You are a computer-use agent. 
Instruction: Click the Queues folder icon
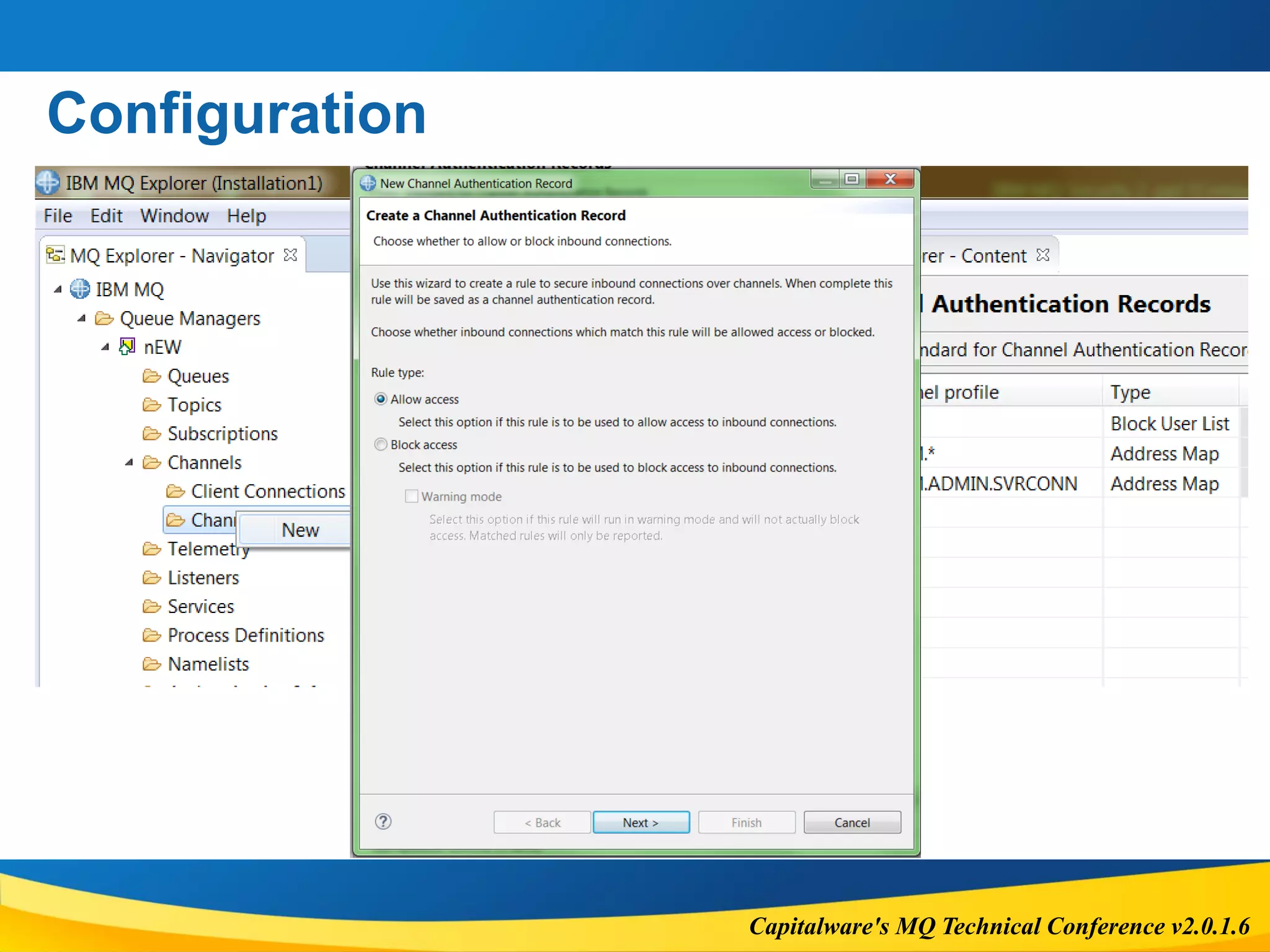pos(152,376)
